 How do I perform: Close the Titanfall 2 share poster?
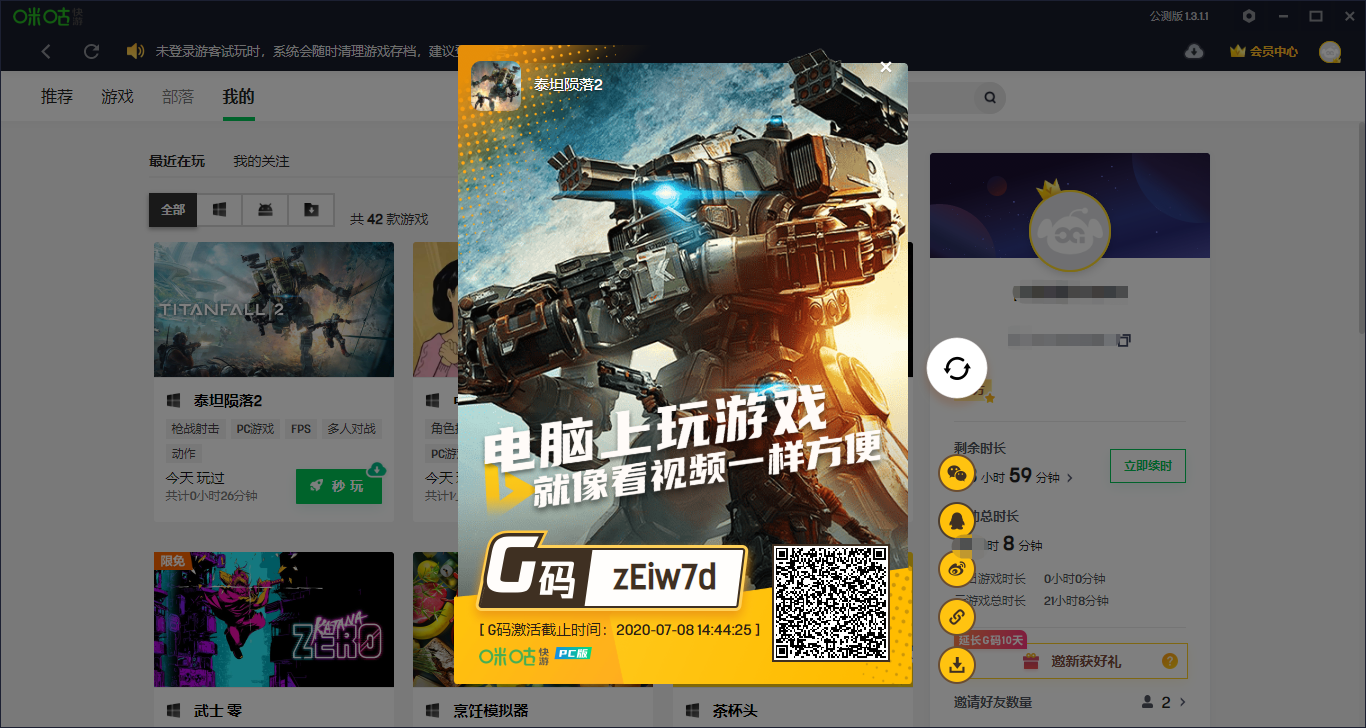[885, 67]
